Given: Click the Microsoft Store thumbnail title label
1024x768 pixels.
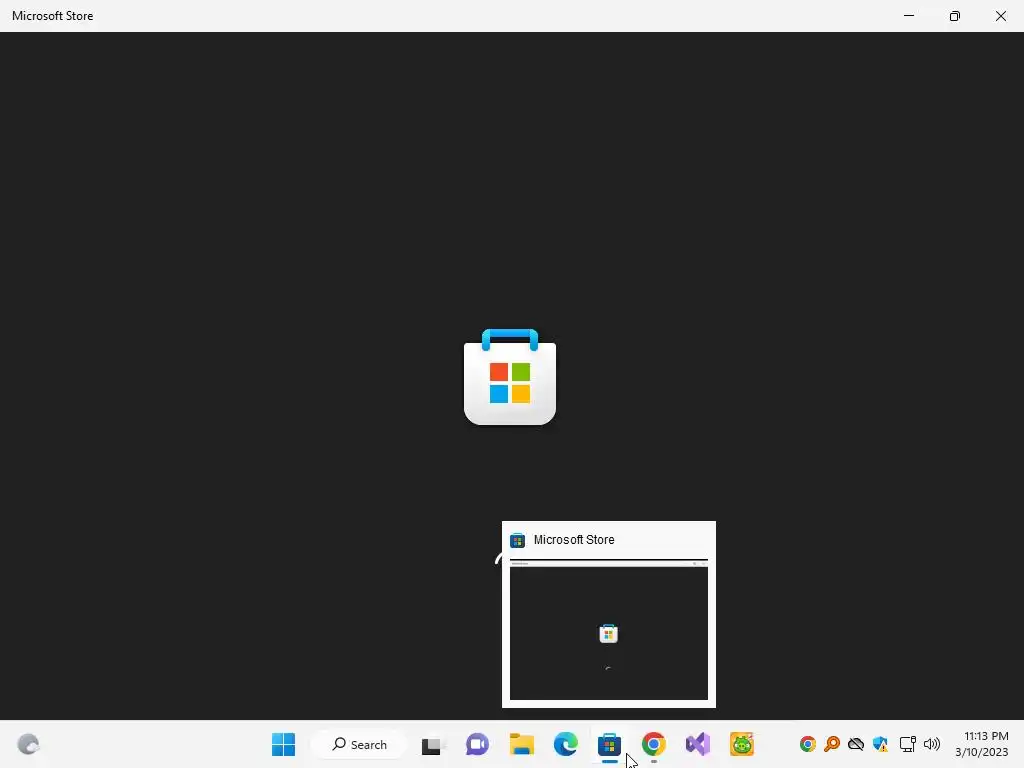Looking at the screenshot, I should 574,540.
